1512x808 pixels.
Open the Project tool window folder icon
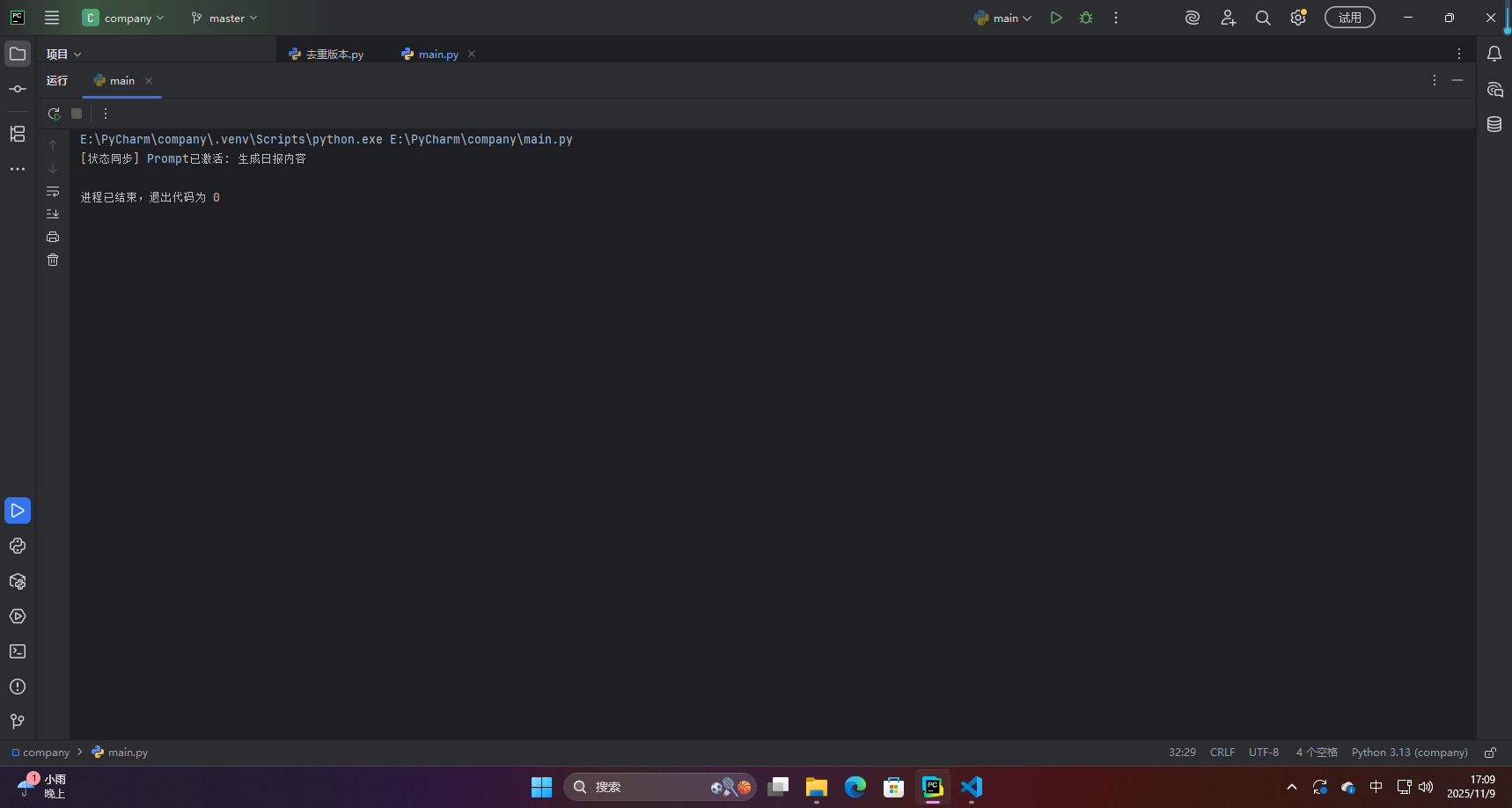[x=18, y=54]
